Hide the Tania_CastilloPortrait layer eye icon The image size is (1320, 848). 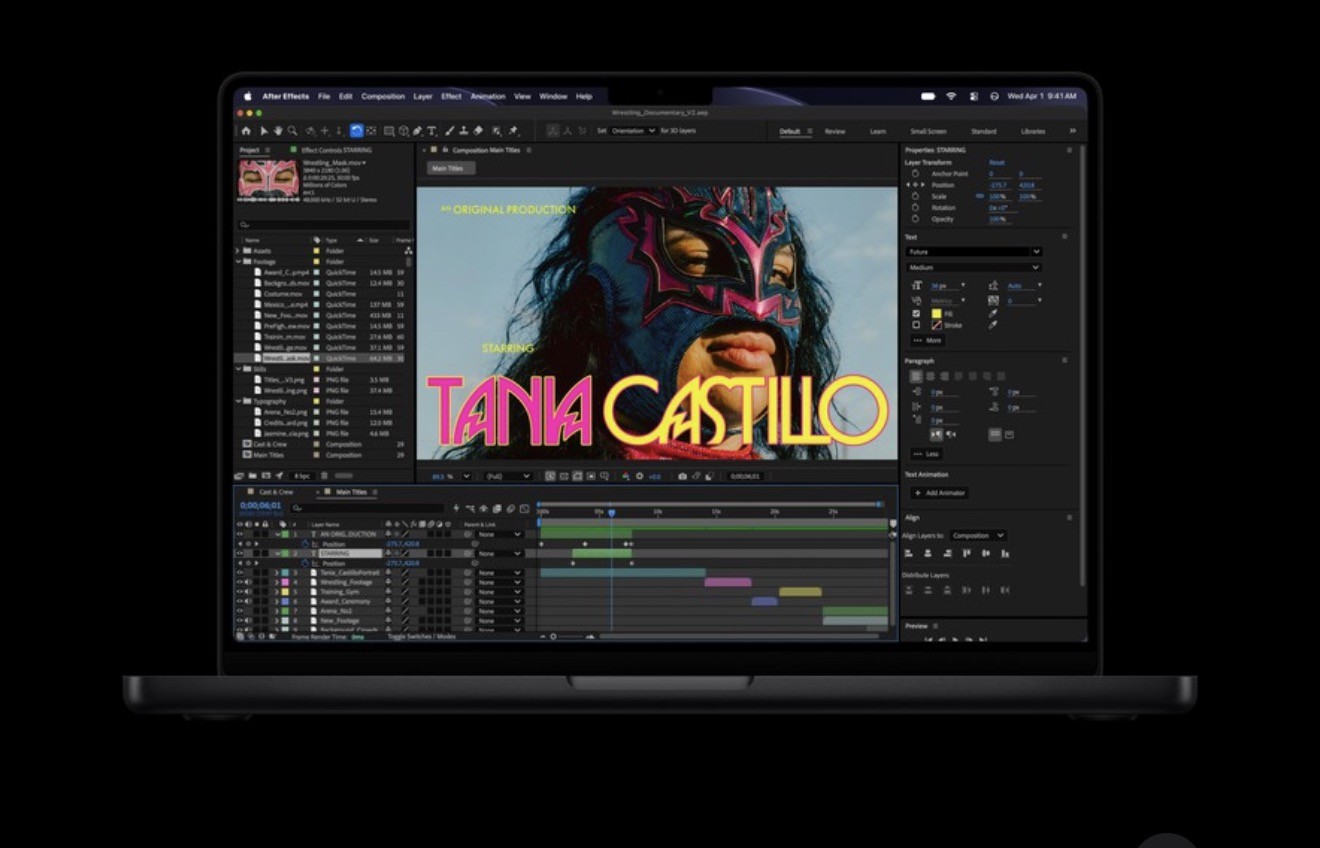tap(240, 573)
